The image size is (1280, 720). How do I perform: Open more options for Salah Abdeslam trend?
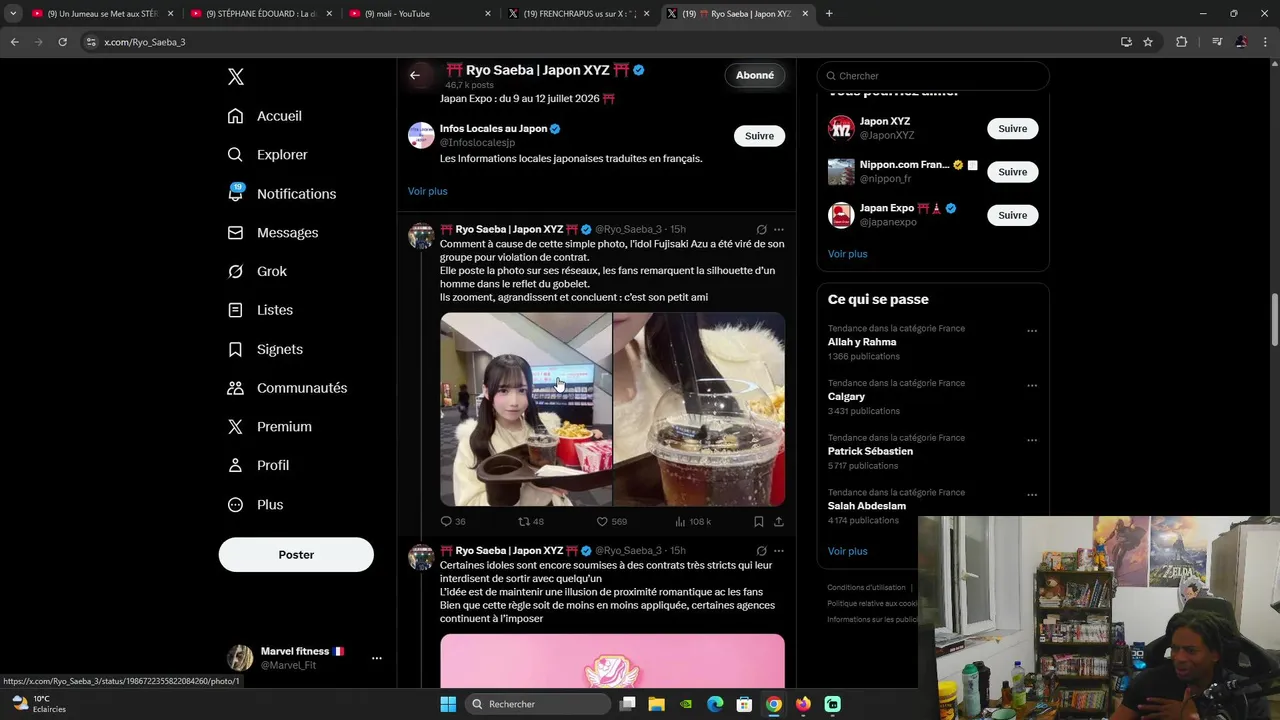(x=1032, y=495)
